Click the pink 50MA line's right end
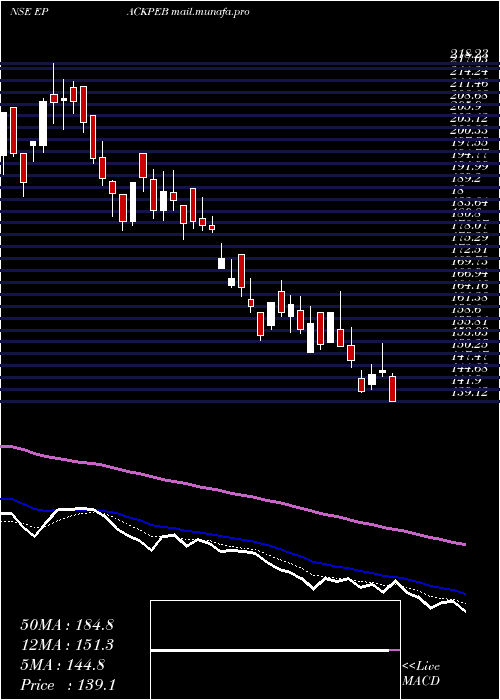Screen dimensions: 500x700 click(x=464, y=544)
